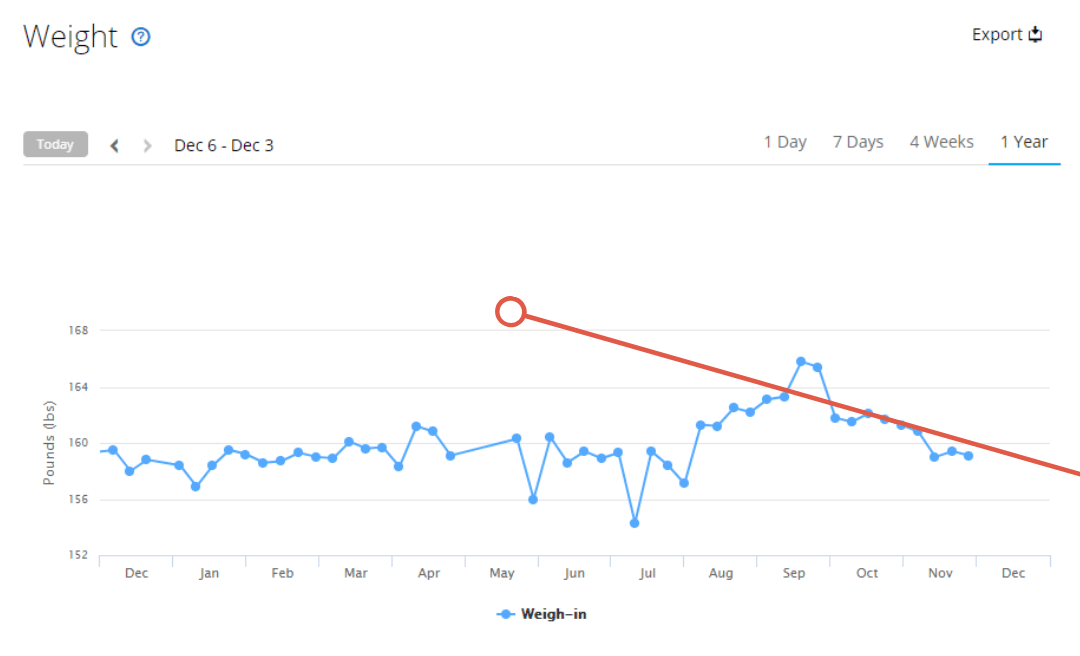The height and width of the screenshot is (656, 1080).
Task: Go to previous date range arrow
Action: point(115,145)
